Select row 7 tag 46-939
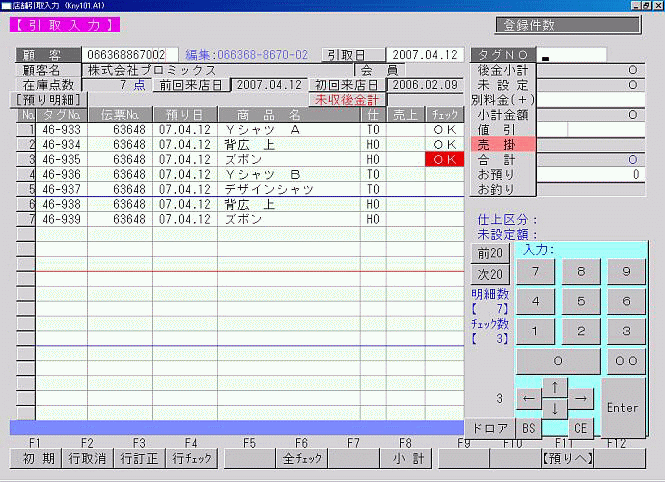The width and height of the screenshot is (665, 482). click(61, 219)
